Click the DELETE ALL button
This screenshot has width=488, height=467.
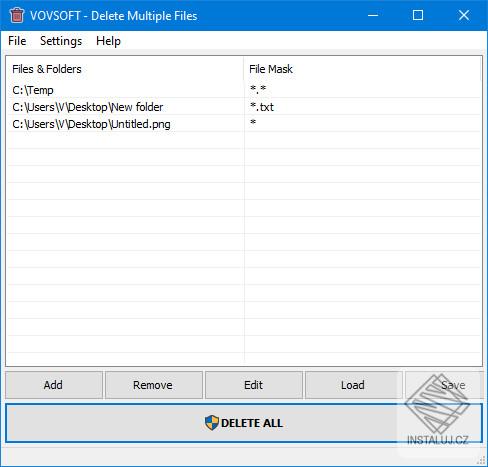click(244, 423)
